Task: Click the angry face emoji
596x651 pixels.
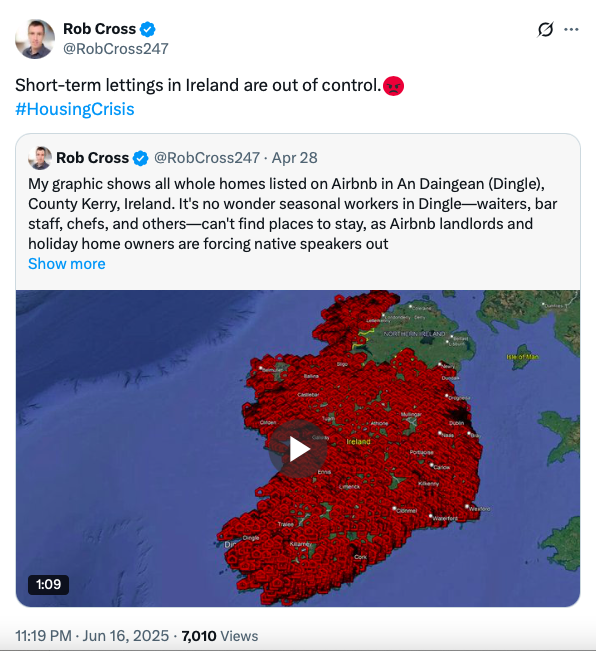Action: click(393, 86)
